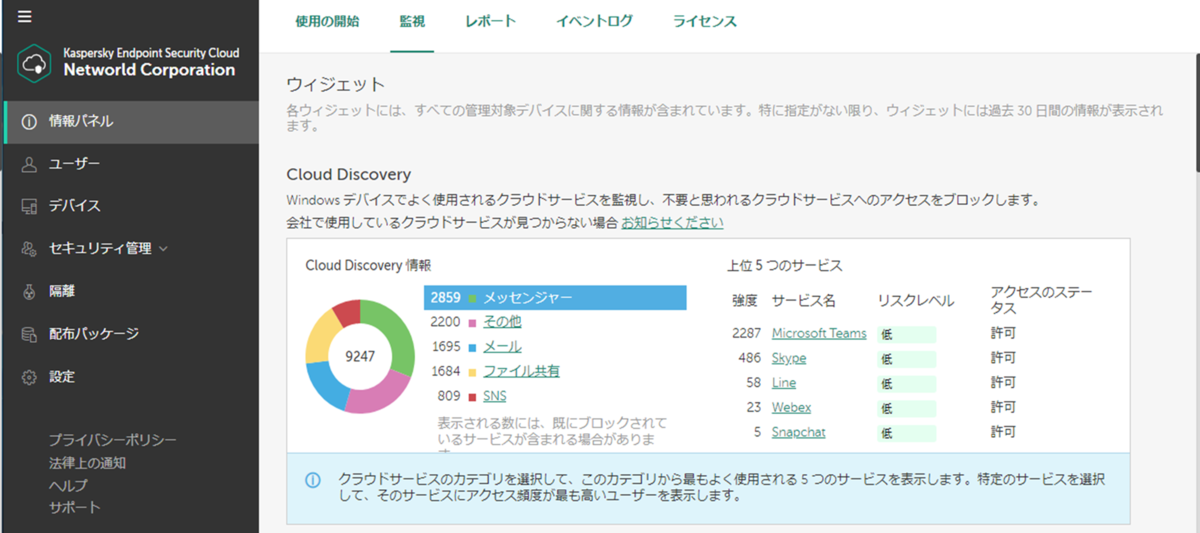This screenshot has width=1200, height=533.
Task: Open the Line service link
Action: tap(783, 383)
